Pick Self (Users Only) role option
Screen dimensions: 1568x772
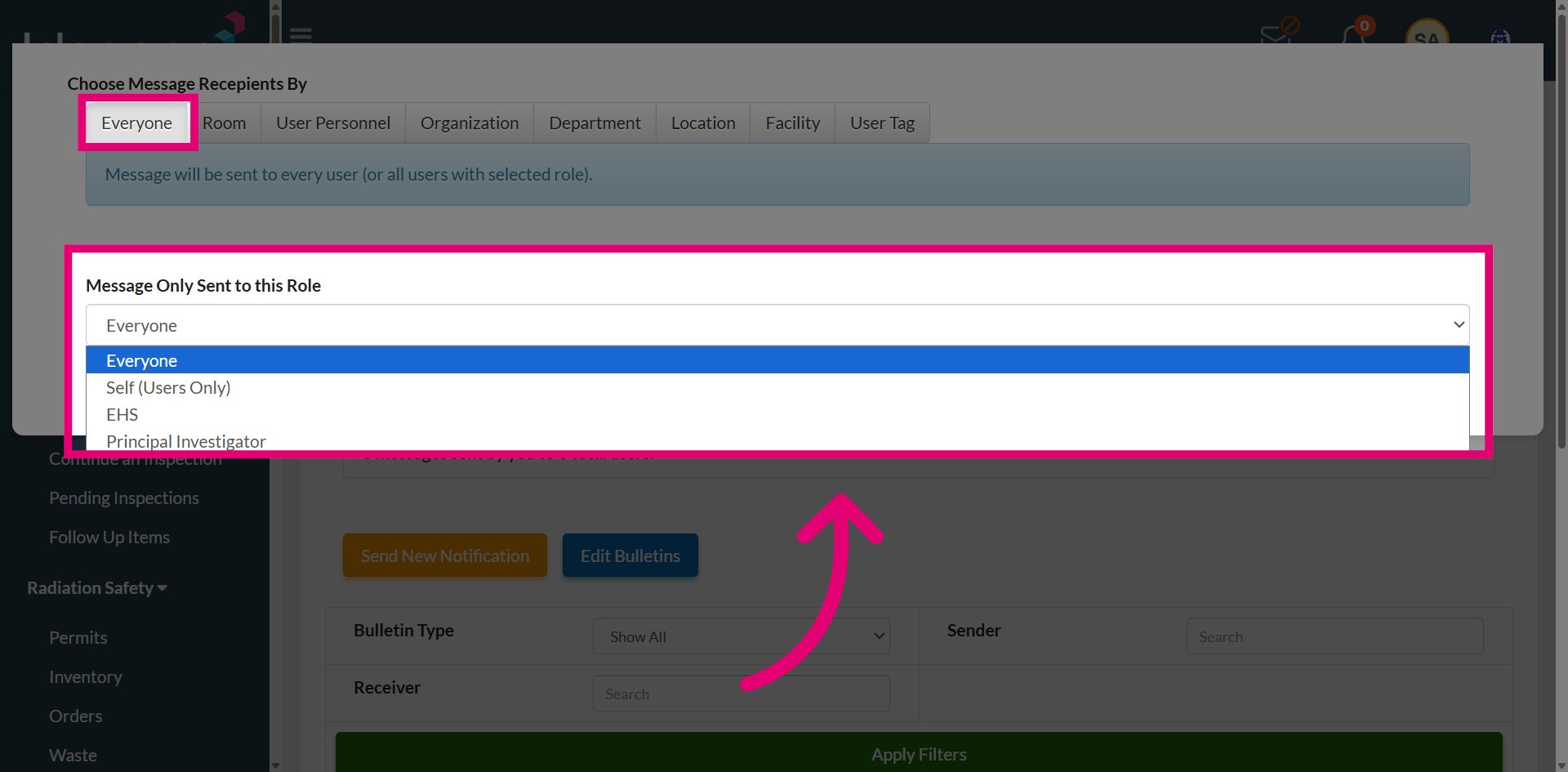point(777,387)
